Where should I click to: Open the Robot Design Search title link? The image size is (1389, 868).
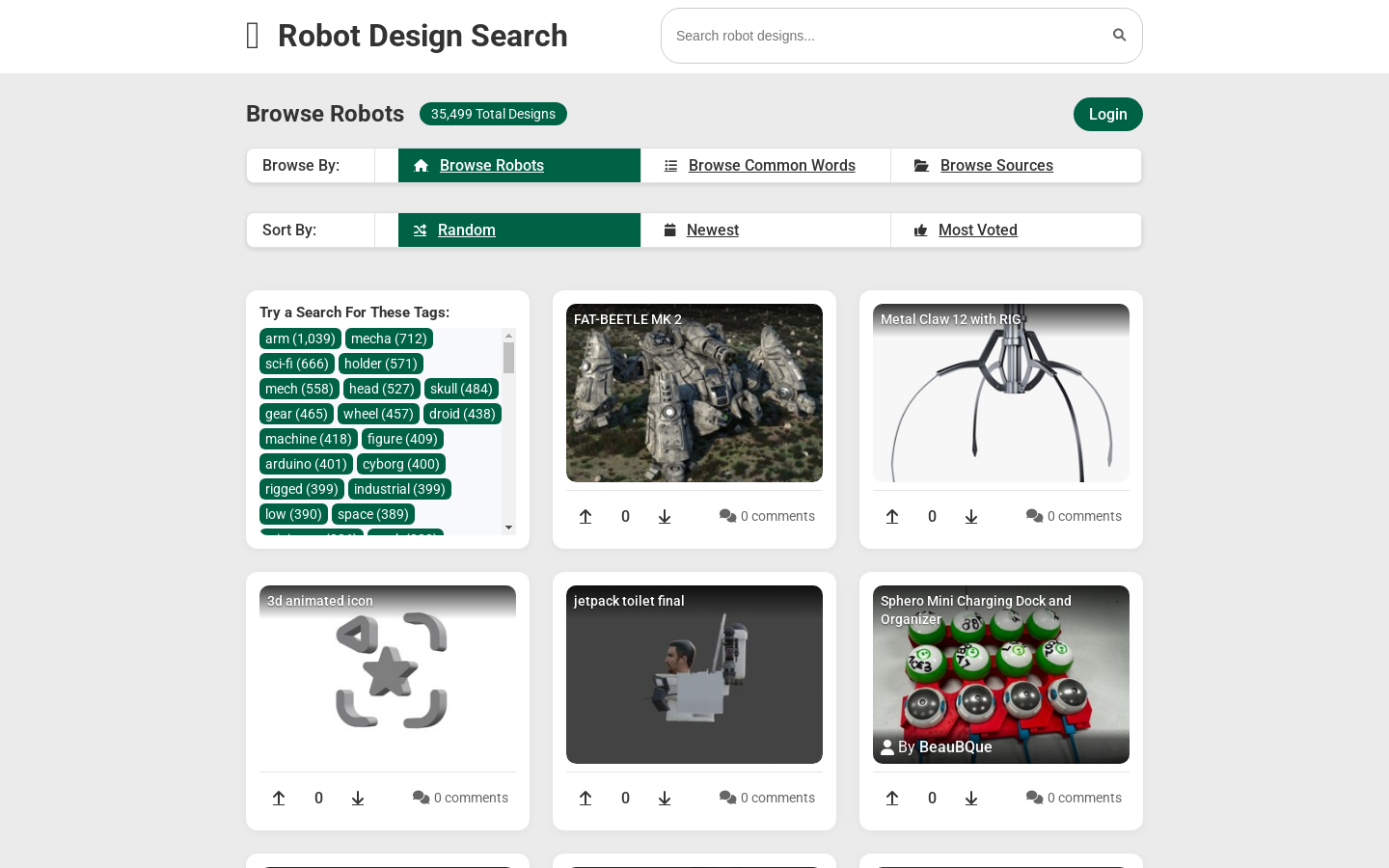[x=422, y=36]
